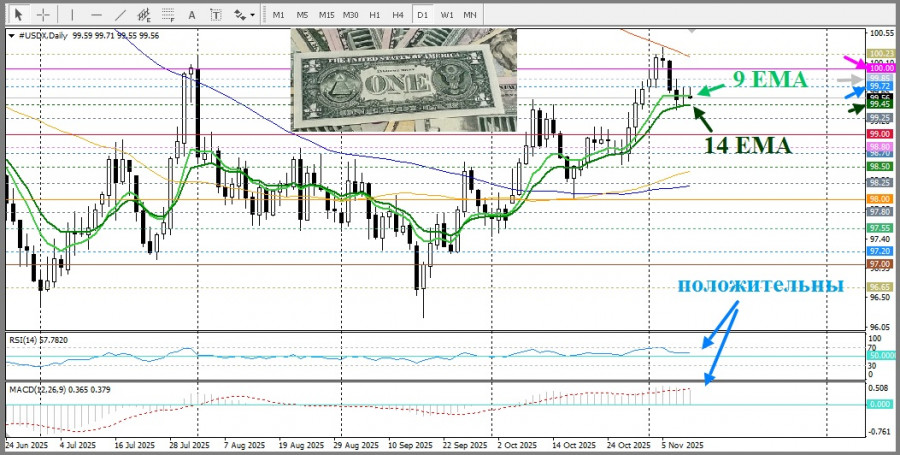Screen dimensions: 900x455
Task: Click the 5 Nov 2025 date label
Action: coord(682,445)
